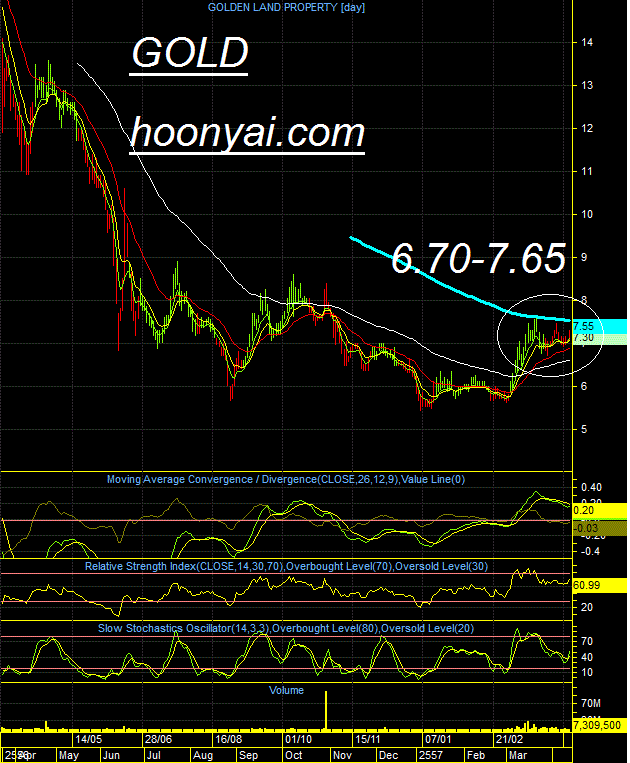Select the 0.40 label on the MACD axis
The image size is (630, 763).
591,487
